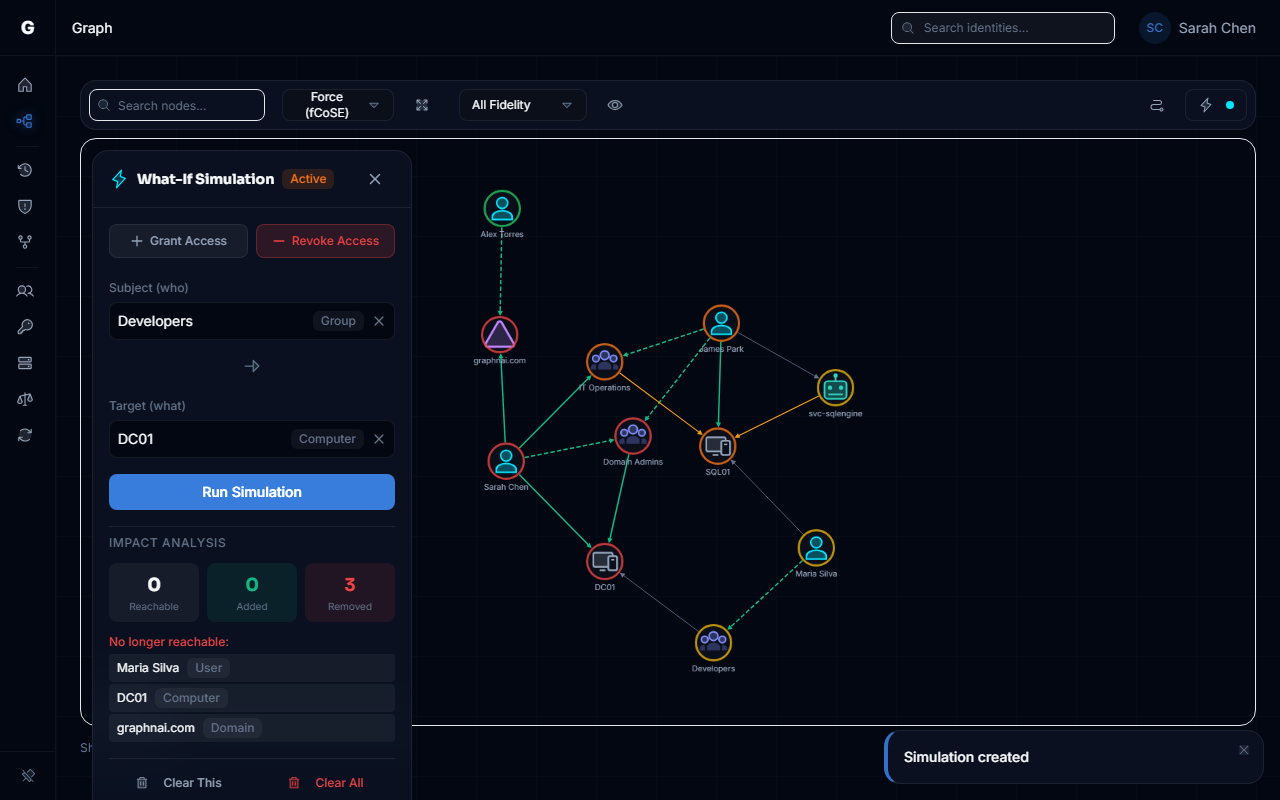Switch to the Revoke Access tab
This screenshot has height=800, width=1280.
(x=325, y=240)
